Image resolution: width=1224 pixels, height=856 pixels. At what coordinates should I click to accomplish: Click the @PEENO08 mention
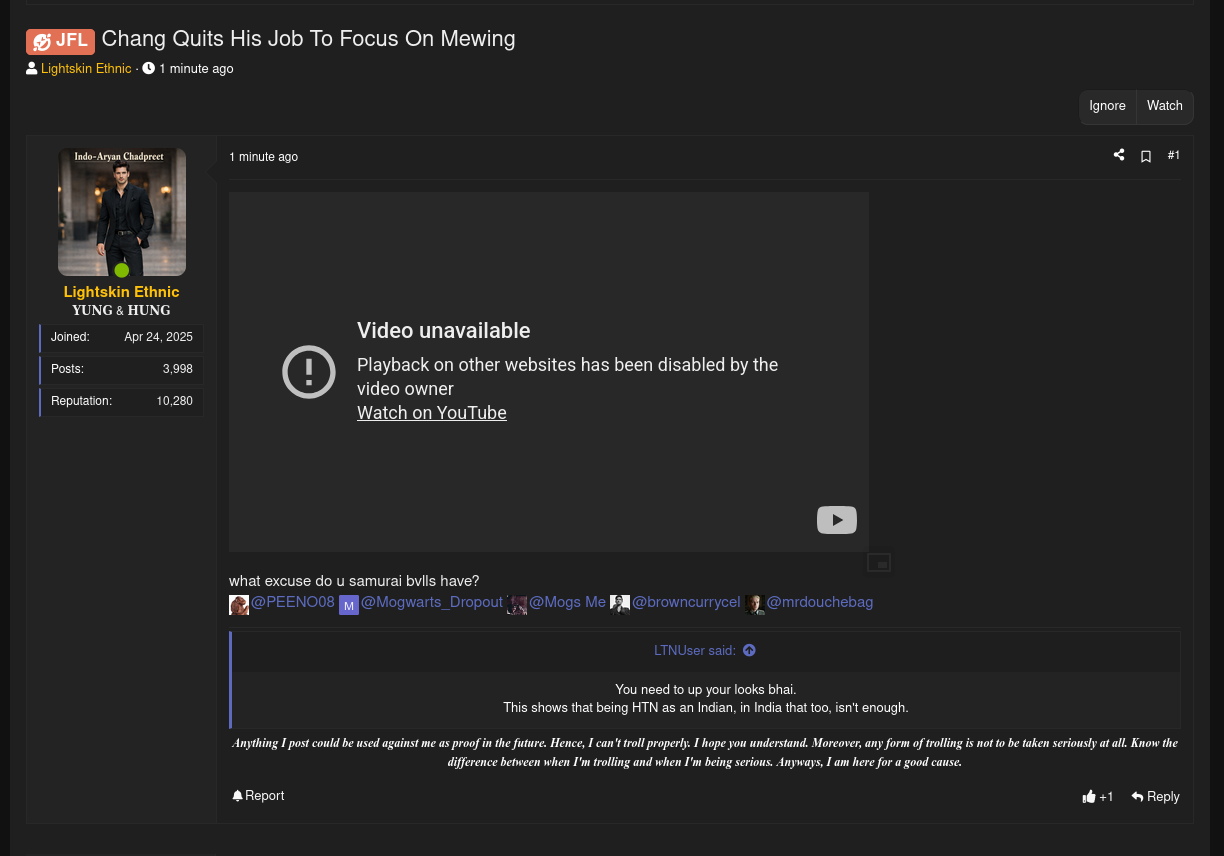tap(292, 602)
